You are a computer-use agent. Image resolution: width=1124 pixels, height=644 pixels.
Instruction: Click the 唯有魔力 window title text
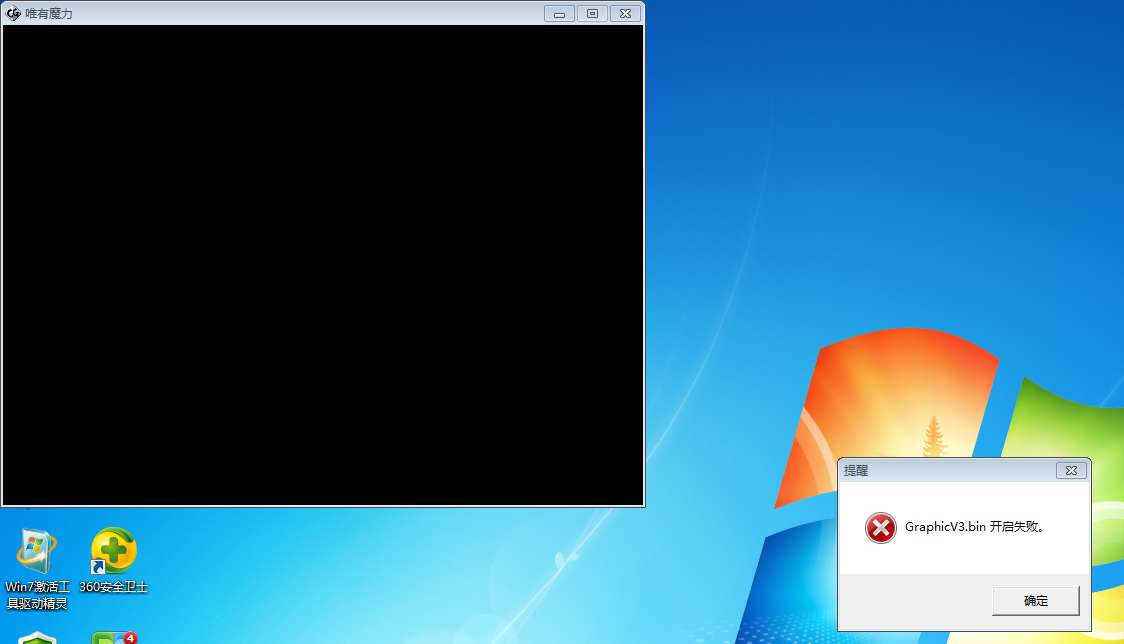pos(49,14)
